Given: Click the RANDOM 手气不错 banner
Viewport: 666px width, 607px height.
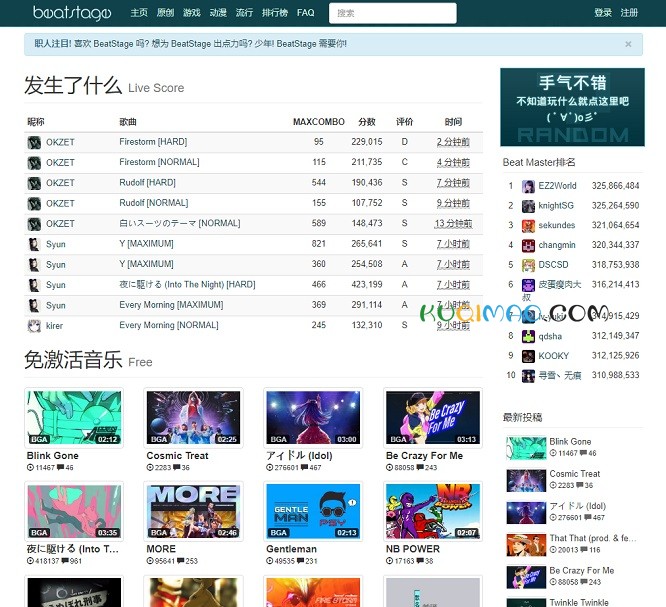Looking at the screenshot, I should pyautogui.click(x=572, y=107).
